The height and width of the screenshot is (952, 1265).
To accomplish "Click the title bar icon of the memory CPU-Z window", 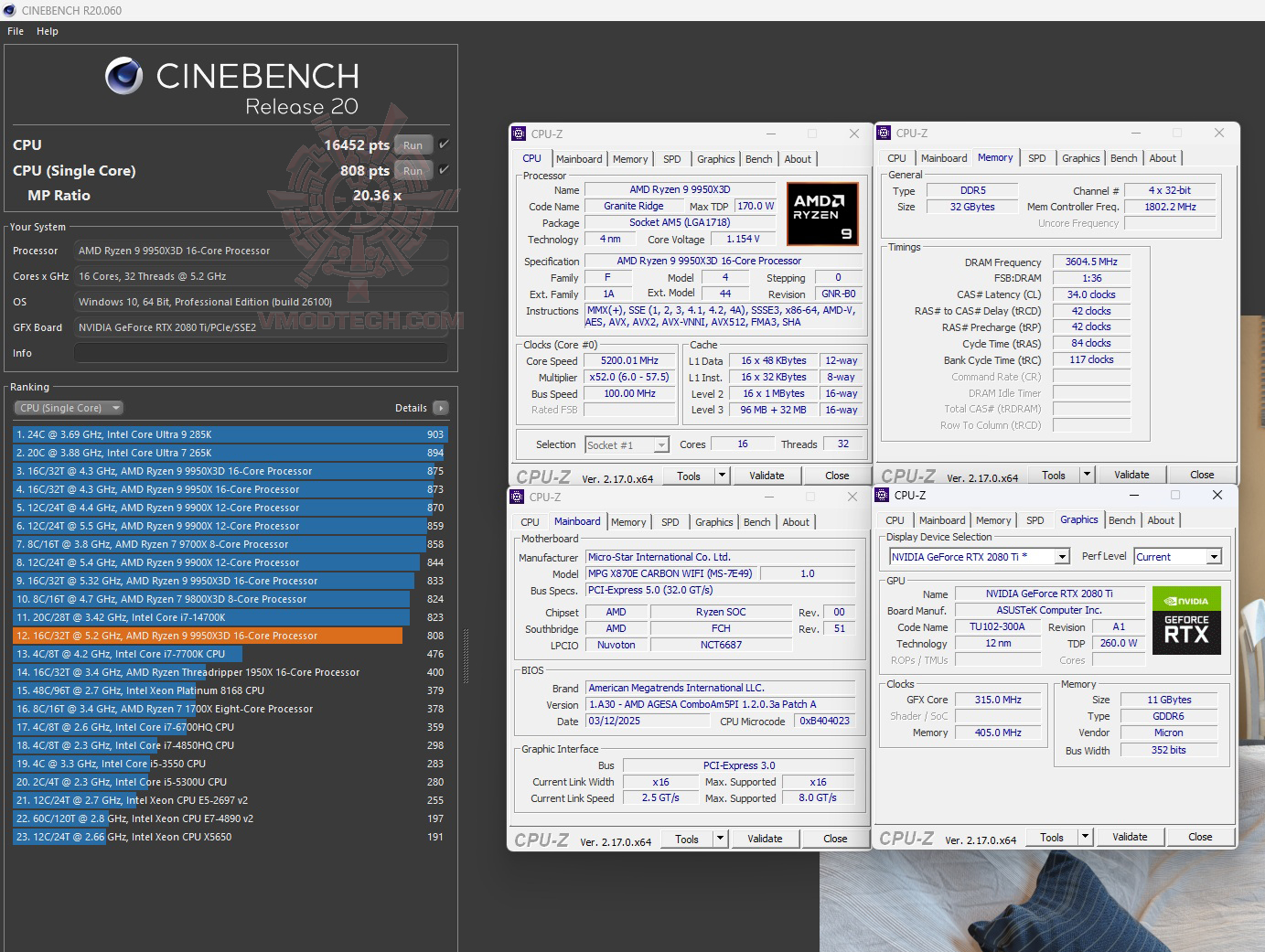I will [884, 133].
